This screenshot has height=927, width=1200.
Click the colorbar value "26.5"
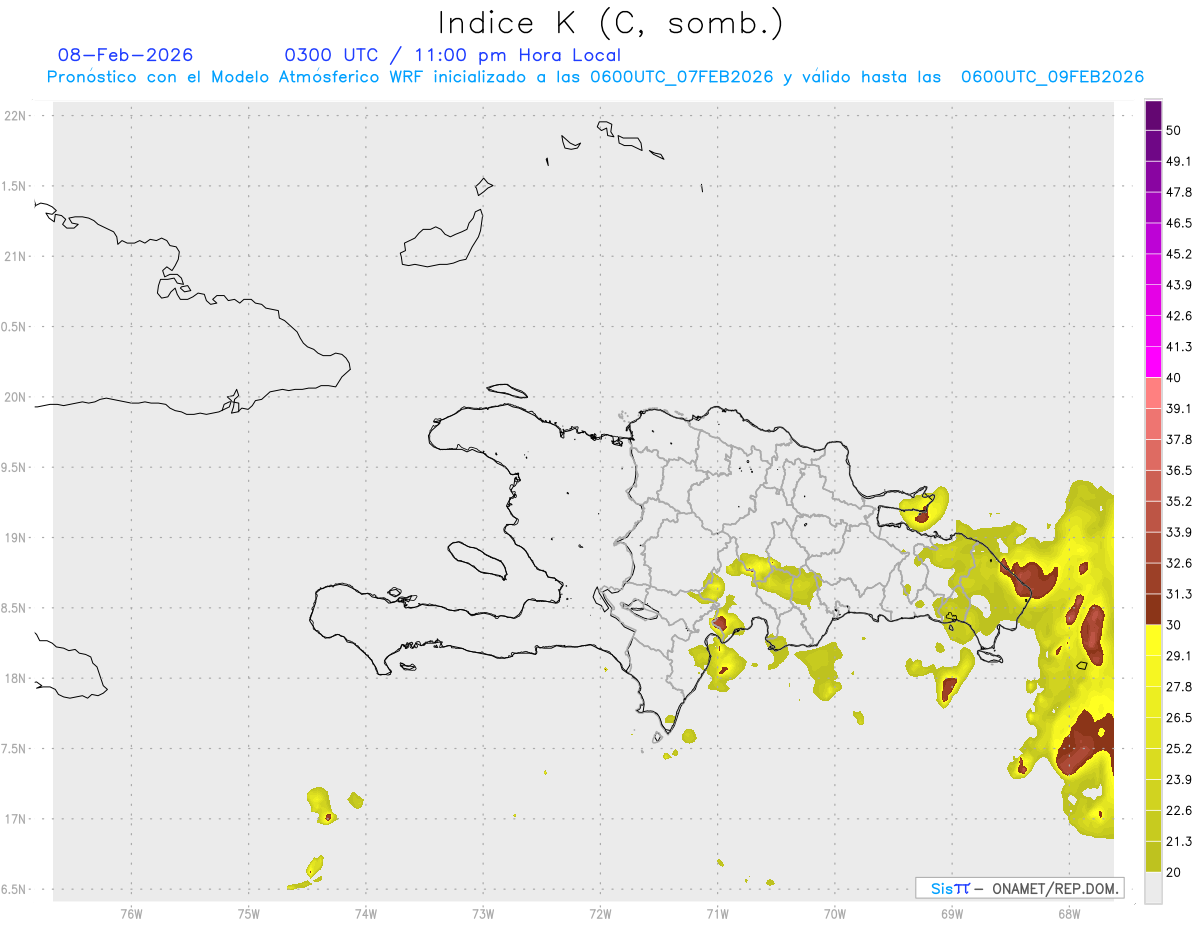[1179, 718]
